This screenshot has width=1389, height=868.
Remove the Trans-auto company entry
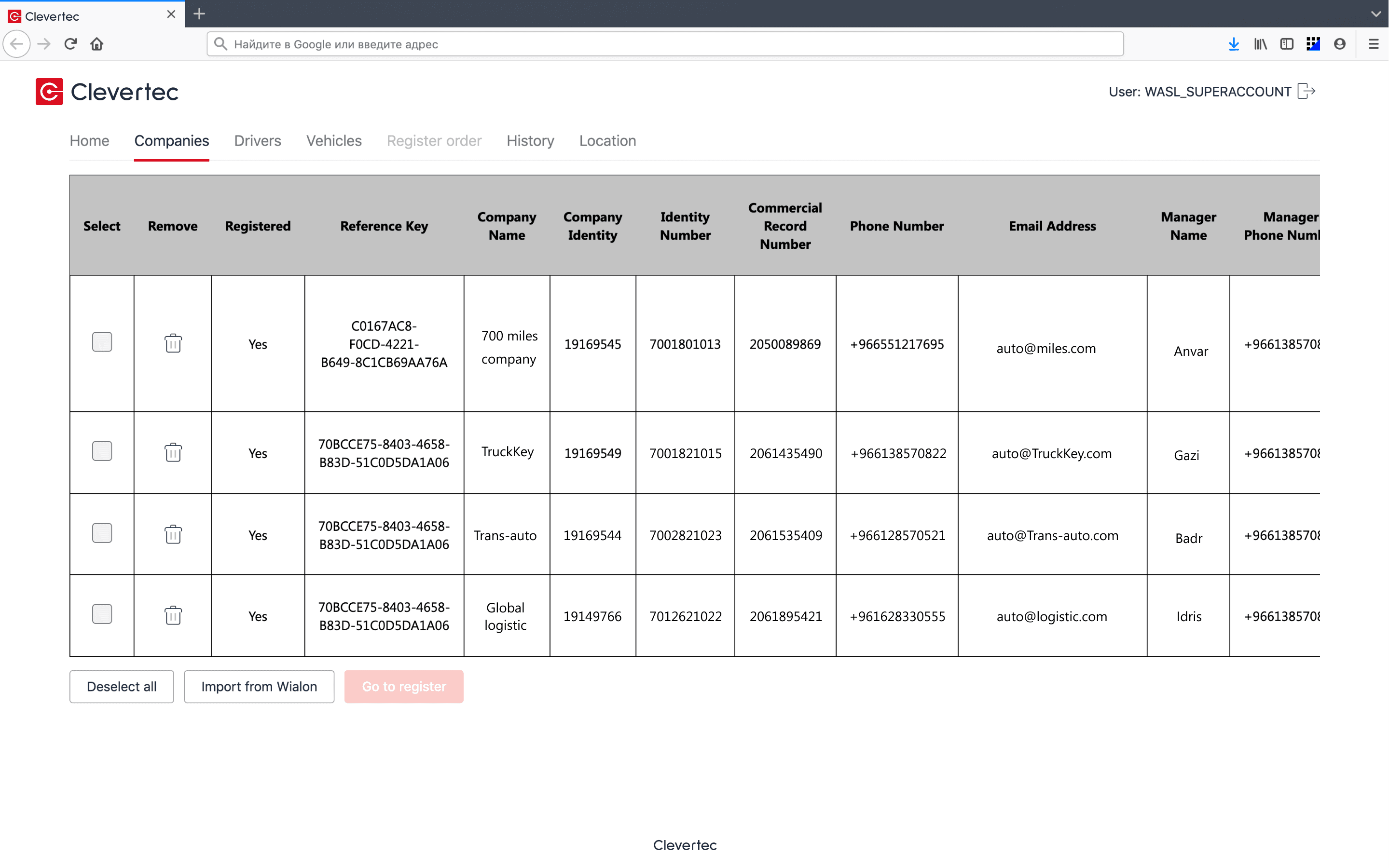(x=173, y=534)
